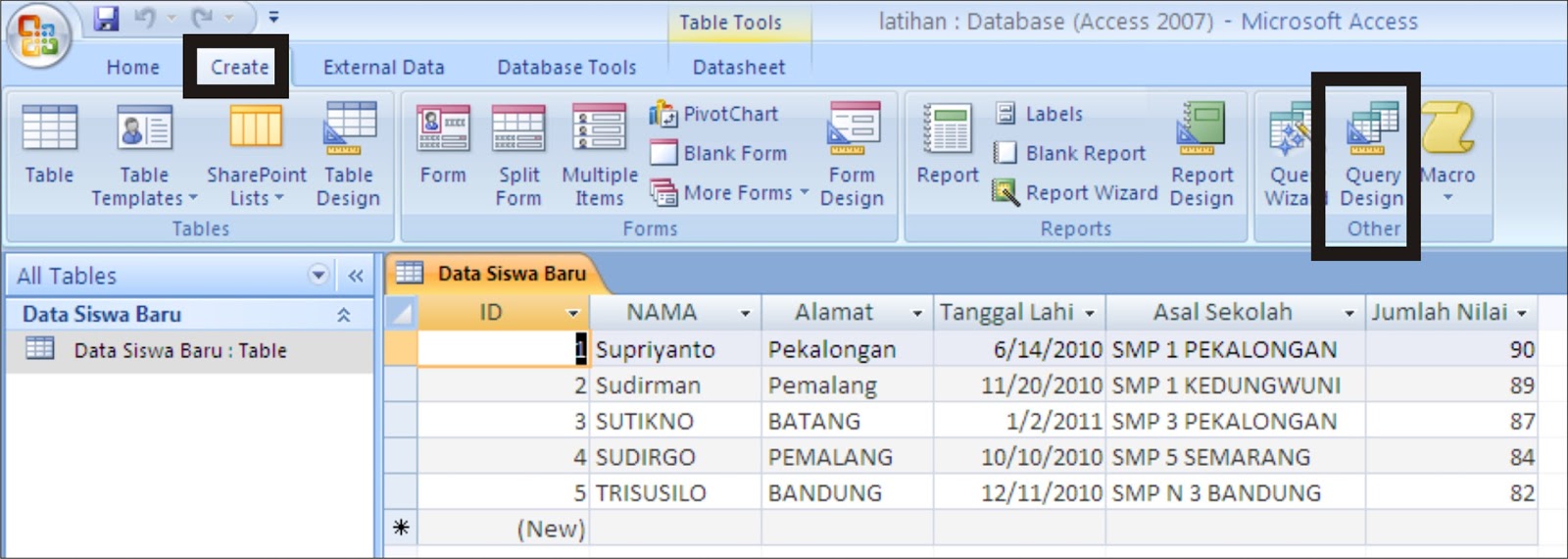Click the new record row selector with asterisk

[x=400, y=528]
